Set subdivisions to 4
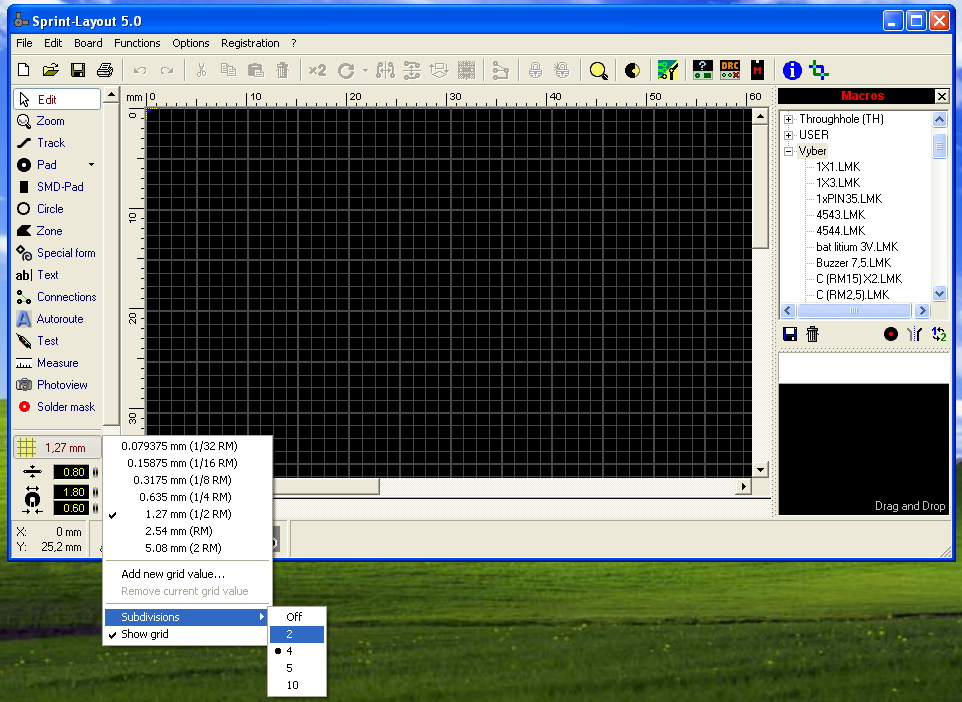 297,651
